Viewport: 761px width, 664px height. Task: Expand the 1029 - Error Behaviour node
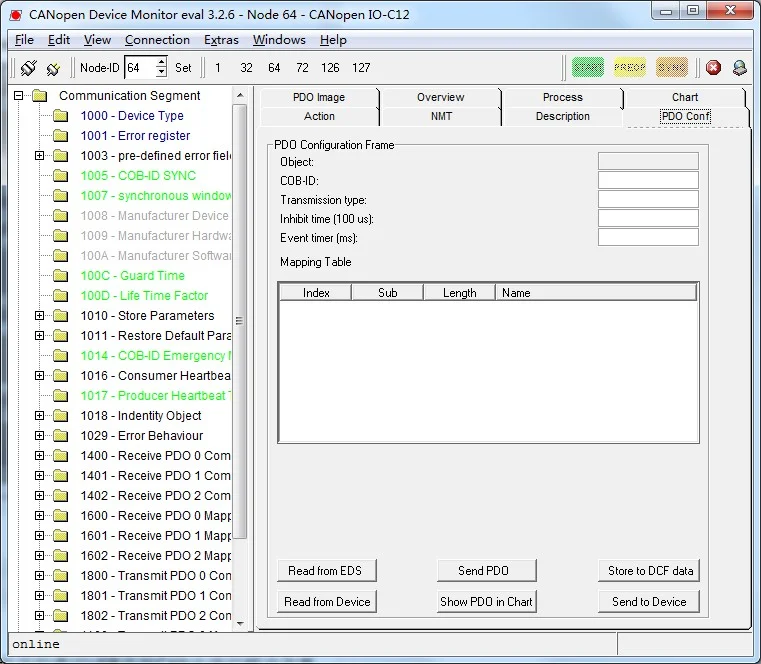39,435
